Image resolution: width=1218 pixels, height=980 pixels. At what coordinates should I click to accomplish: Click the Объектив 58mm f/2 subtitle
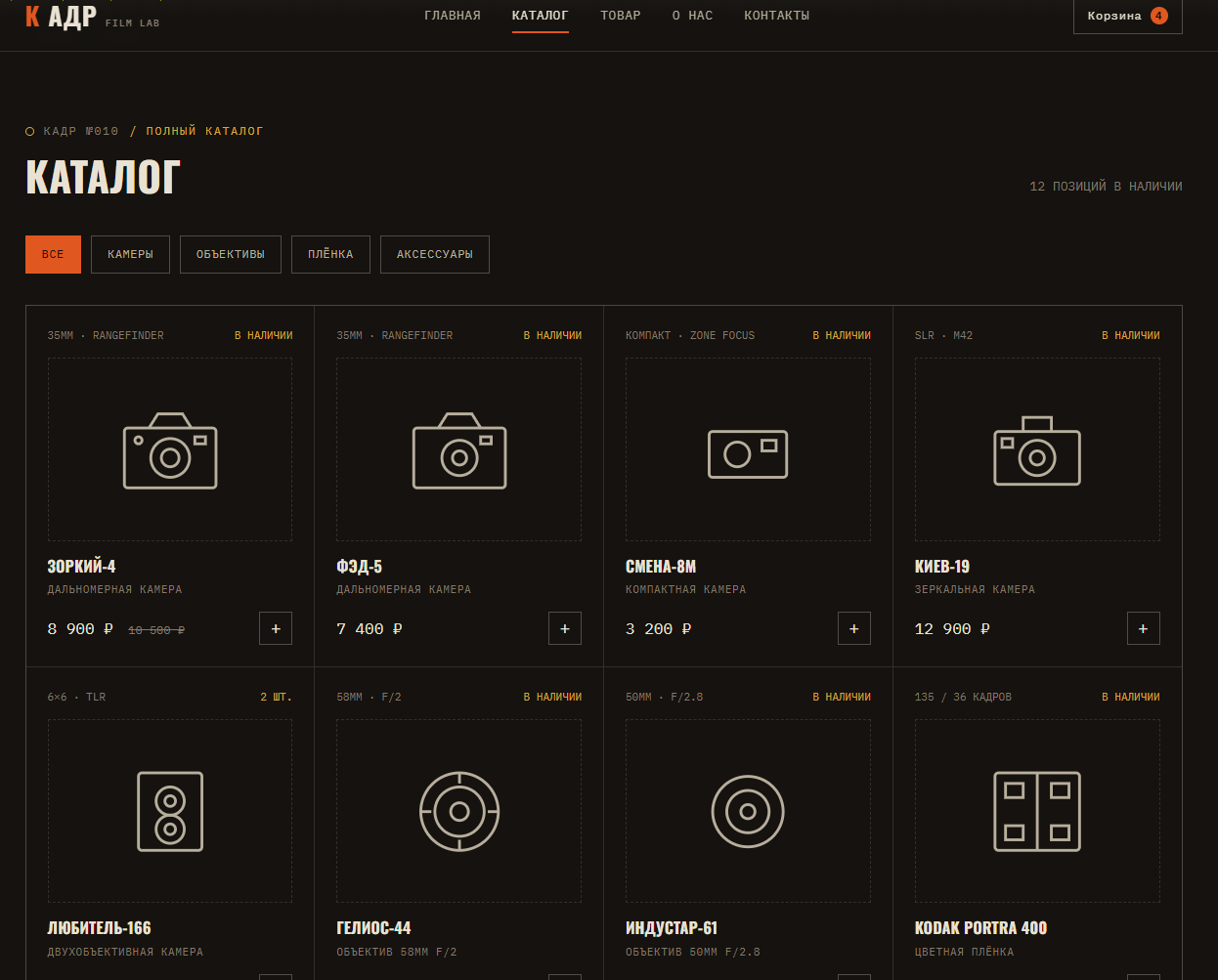pos(396,952)
